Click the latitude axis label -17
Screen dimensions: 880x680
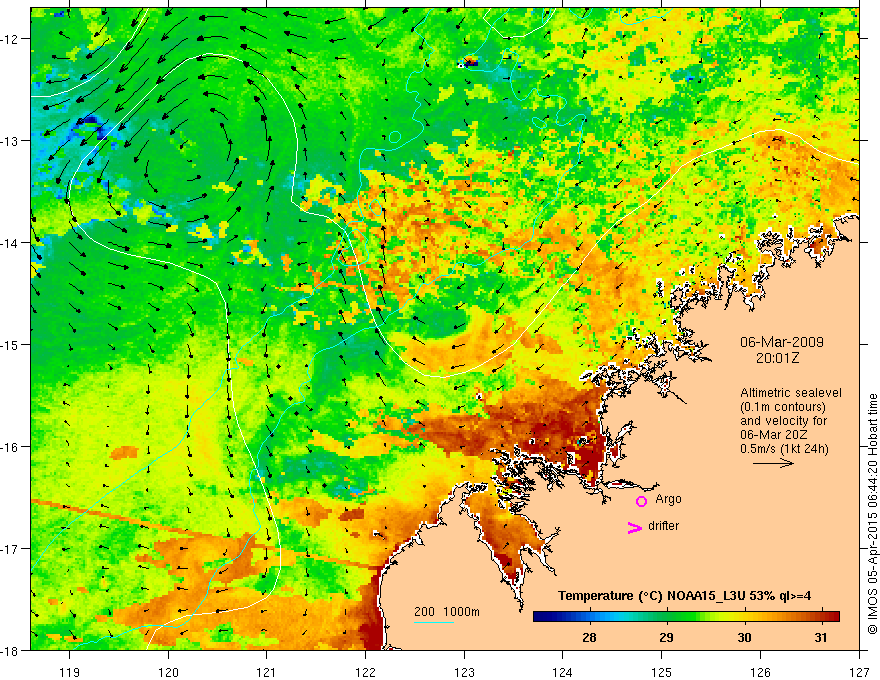click(11, 549)
